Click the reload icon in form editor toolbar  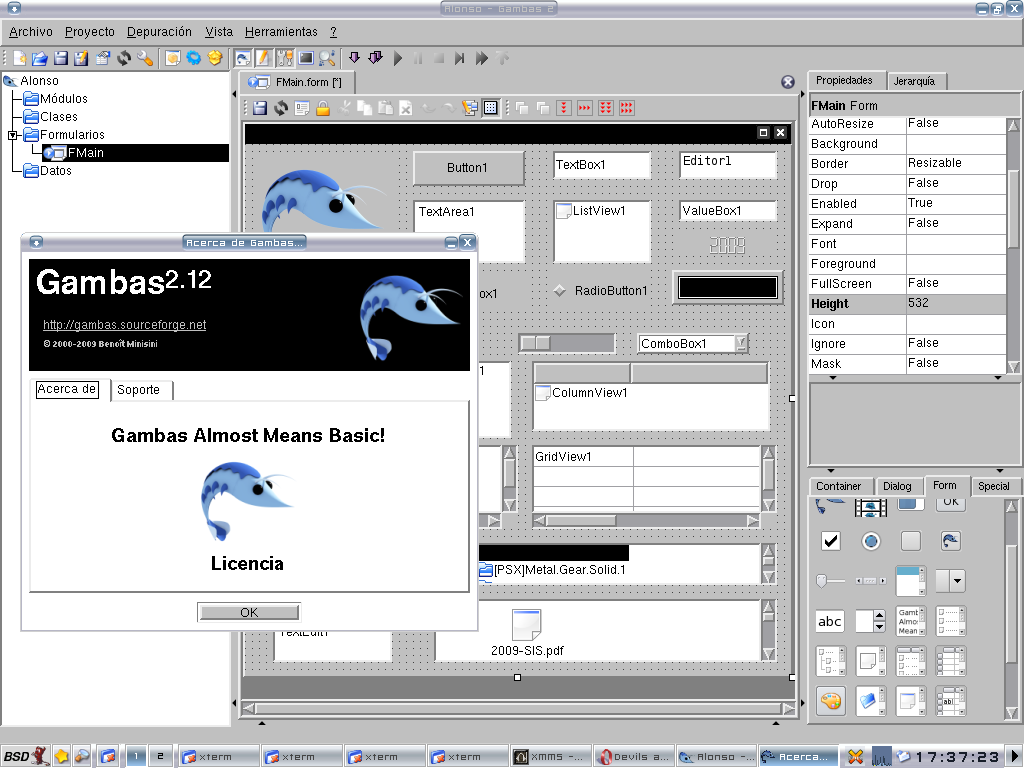[x=281, y=108]
